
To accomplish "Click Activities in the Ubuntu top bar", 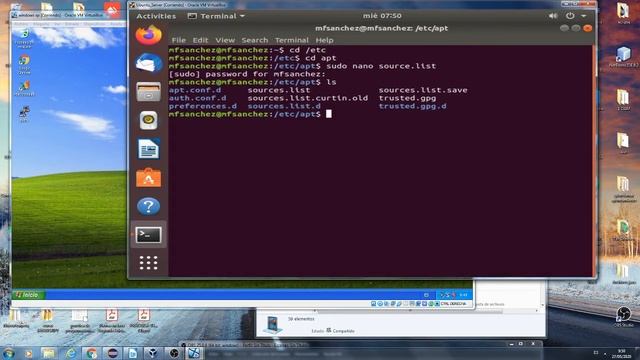I will [156, 16].
